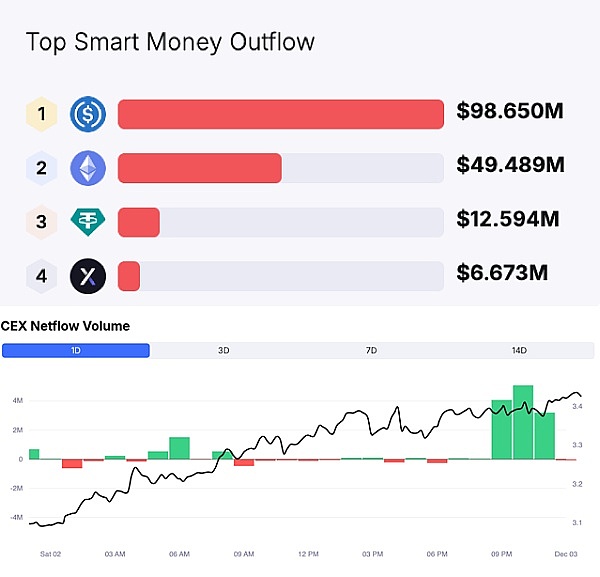Switch to the 3D timeframe tab
Image resolution: width=600 pixels, height=577 pixels.
(x=224, y=350)
